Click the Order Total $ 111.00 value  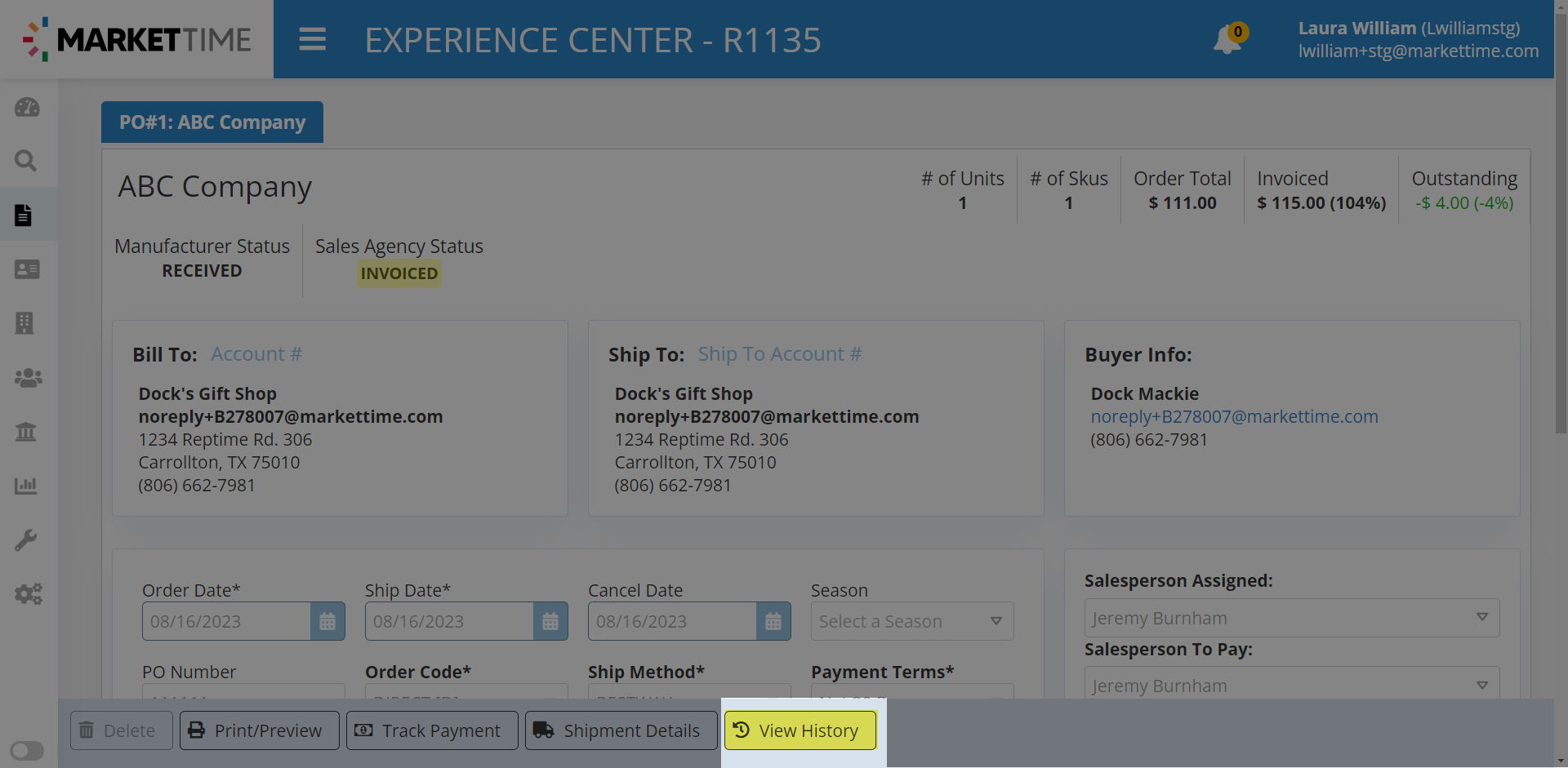click(1183, 203)
